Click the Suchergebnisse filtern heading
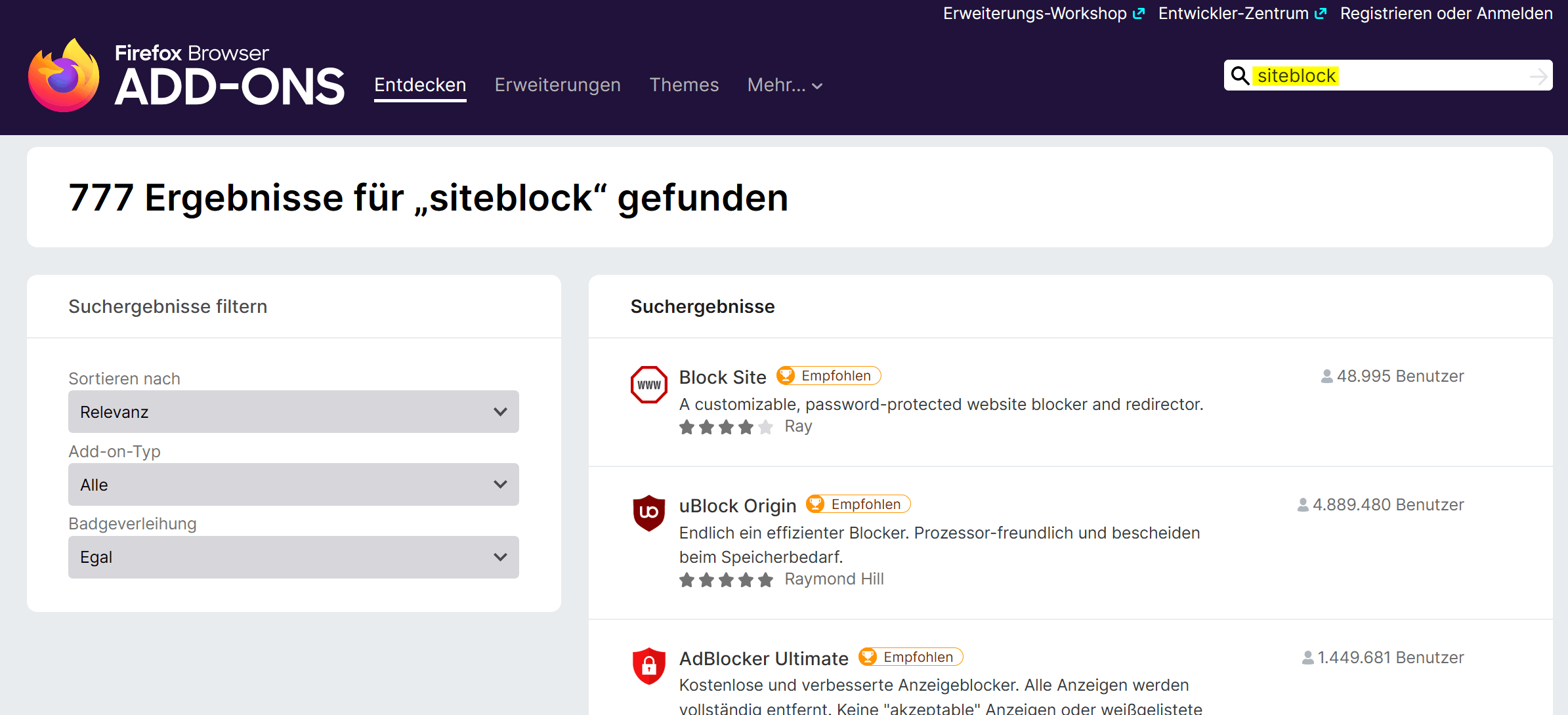The height and width of the screenshot is (715, 1568). click(x=167, y=306)
